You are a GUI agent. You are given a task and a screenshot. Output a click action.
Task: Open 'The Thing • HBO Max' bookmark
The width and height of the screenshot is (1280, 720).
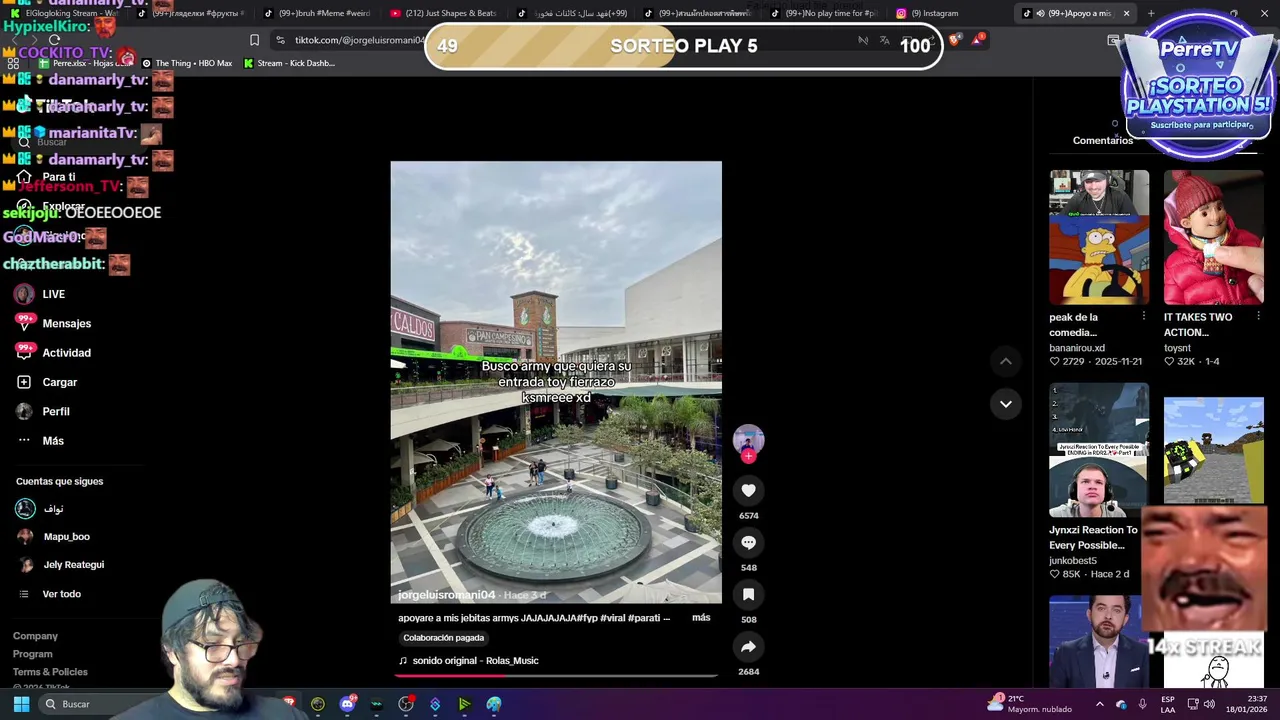(x=186, y=63)
